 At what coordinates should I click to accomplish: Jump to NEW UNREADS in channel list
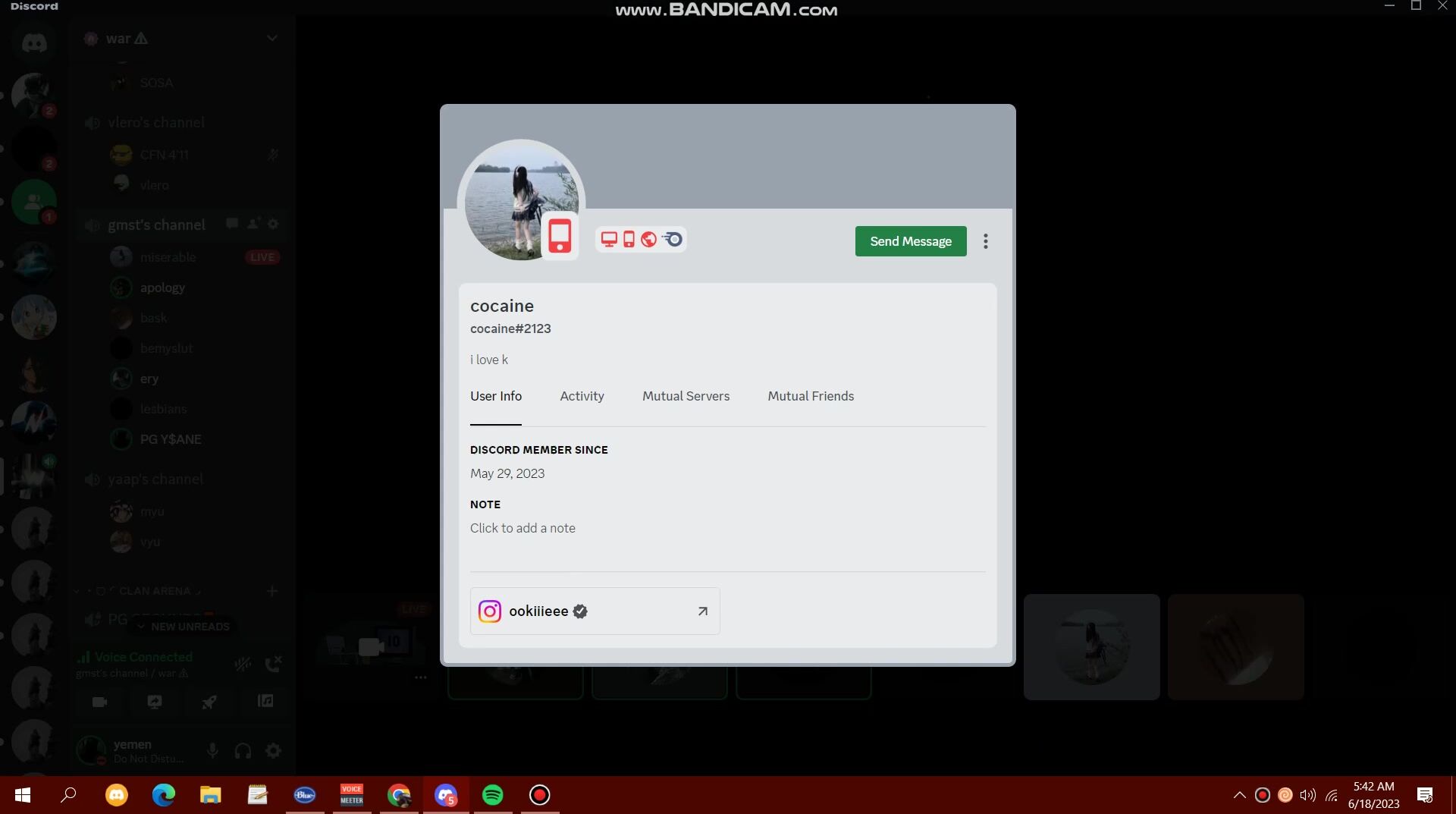click(183, 626)
